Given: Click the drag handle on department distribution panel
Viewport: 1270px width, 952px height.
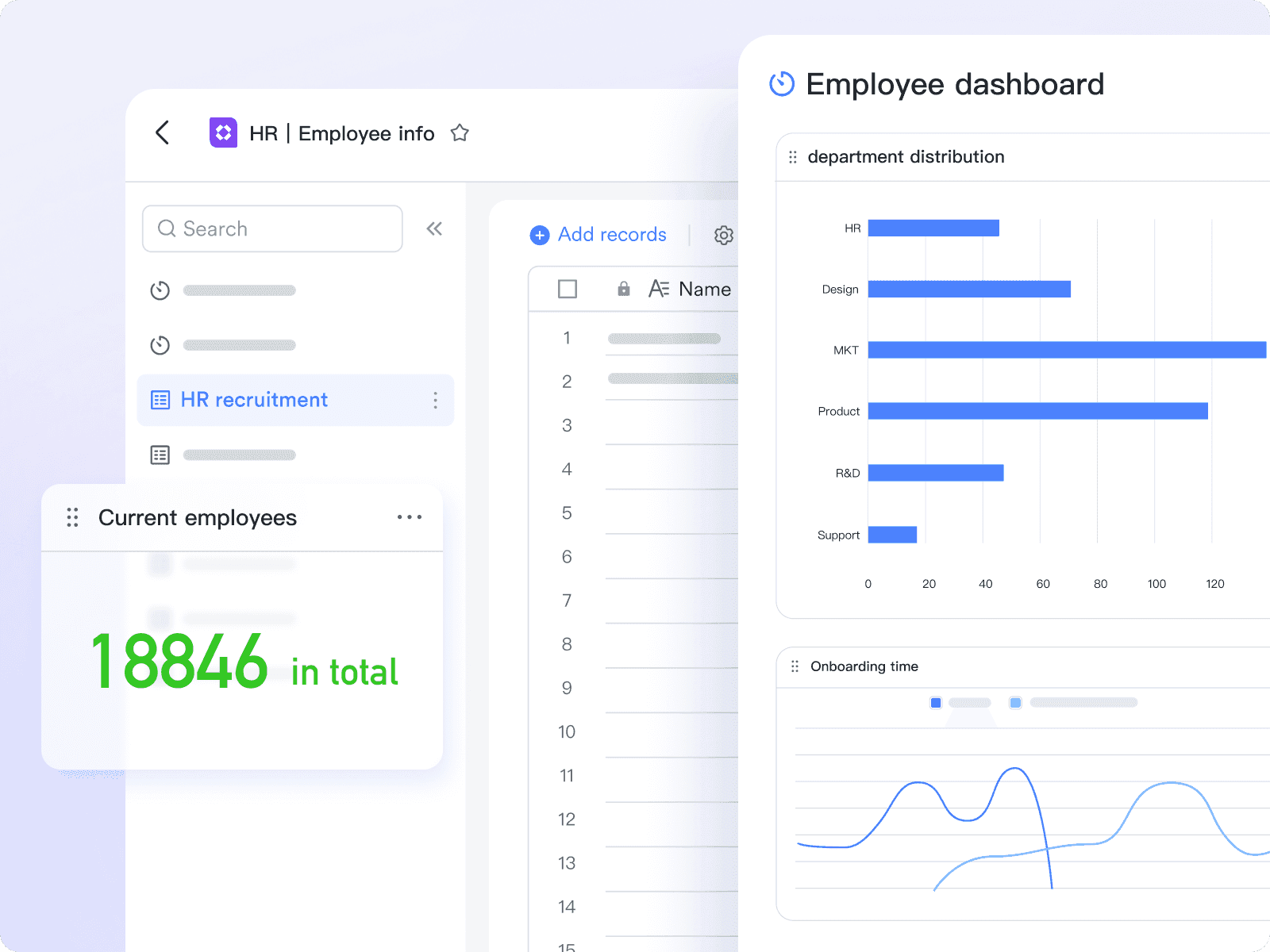Looking at the screenshot, I should tap(793, 156).
